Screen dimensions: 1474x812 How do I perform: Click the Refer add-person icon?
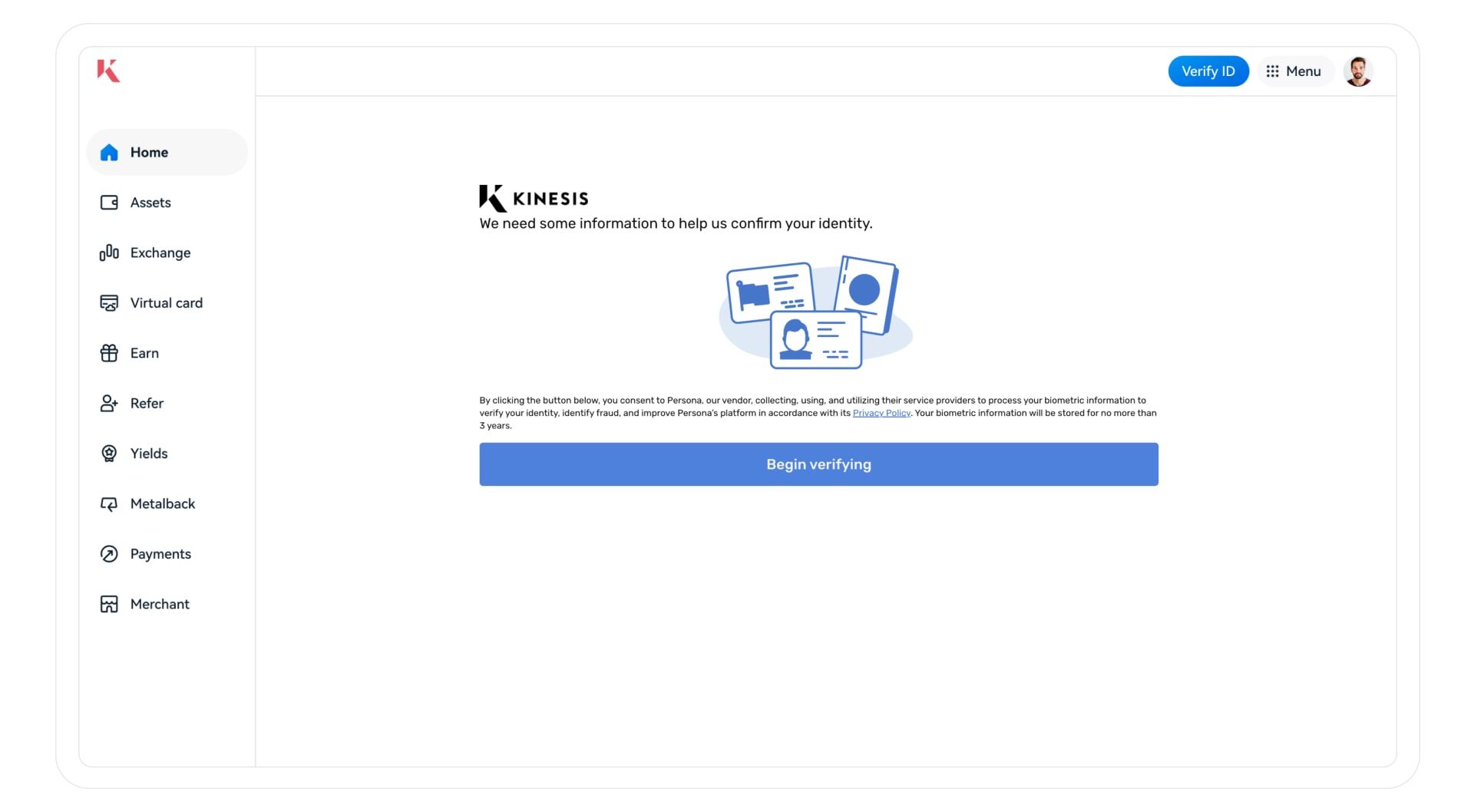click(x=109, y=403)
